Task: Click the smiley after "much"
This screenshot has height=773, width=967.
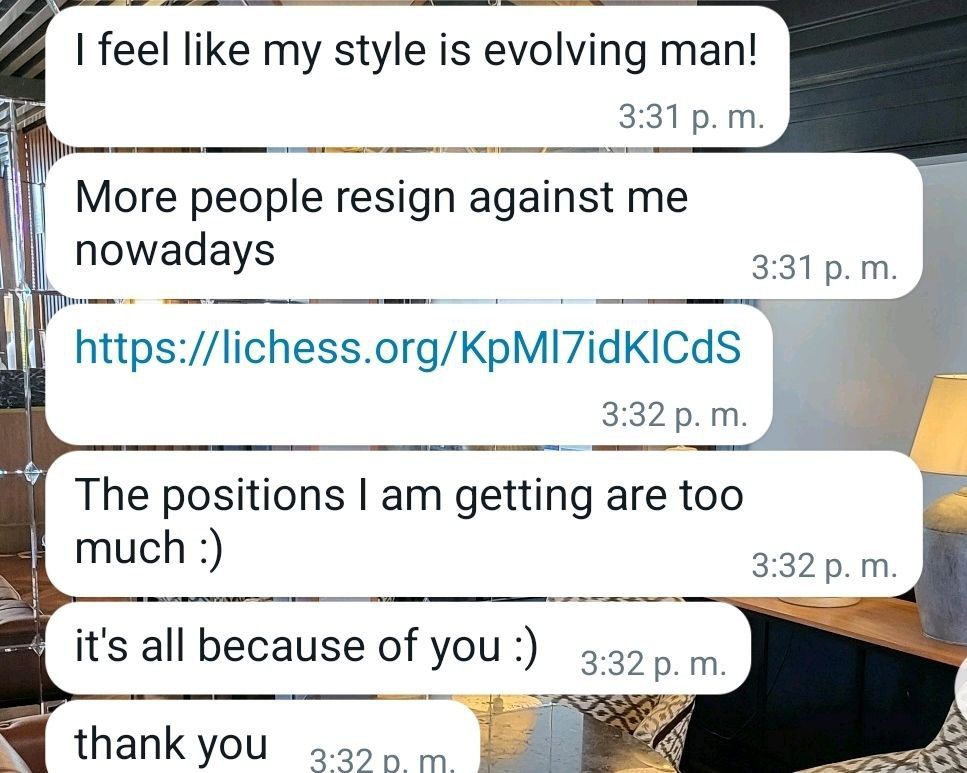Action: pyautogui.click(x=210, y=548)
